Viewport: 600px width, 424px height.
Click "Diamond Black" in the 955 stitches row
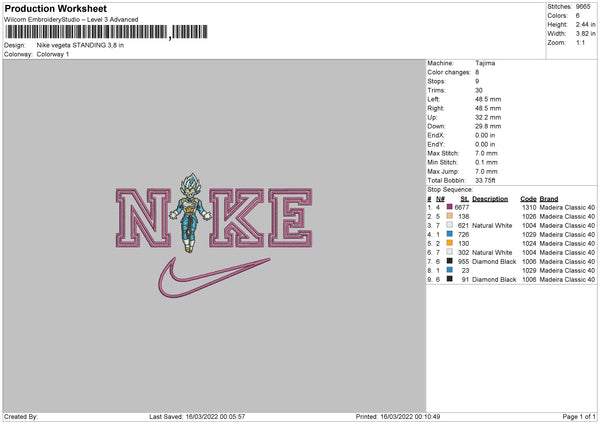click(494, 261)
